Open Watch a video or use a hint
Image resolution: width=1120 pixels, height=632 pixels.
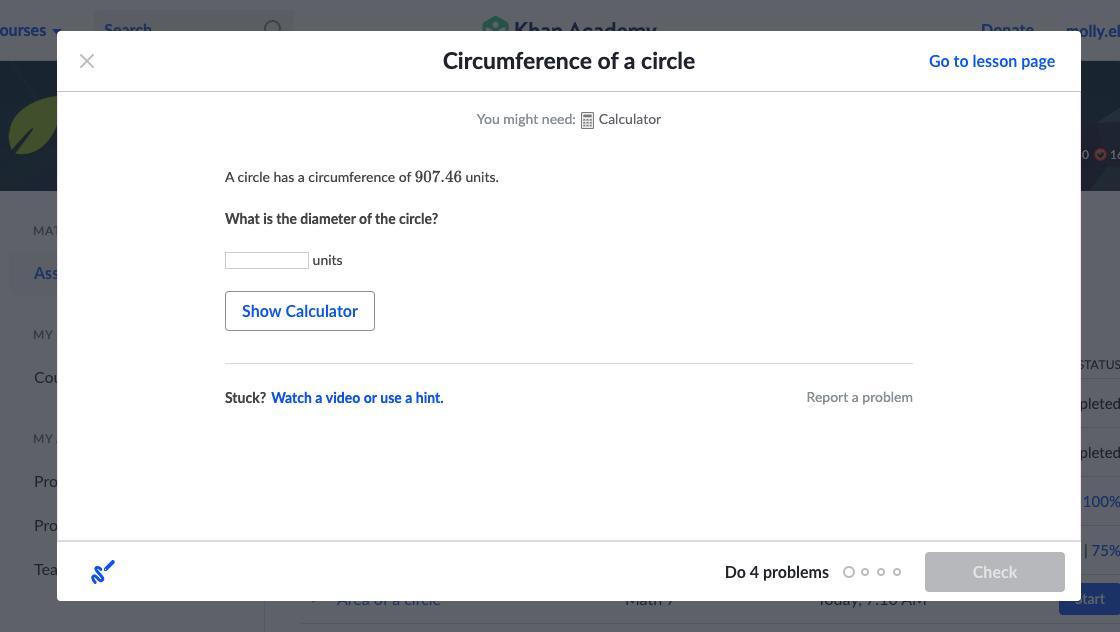tap(357, 398)
